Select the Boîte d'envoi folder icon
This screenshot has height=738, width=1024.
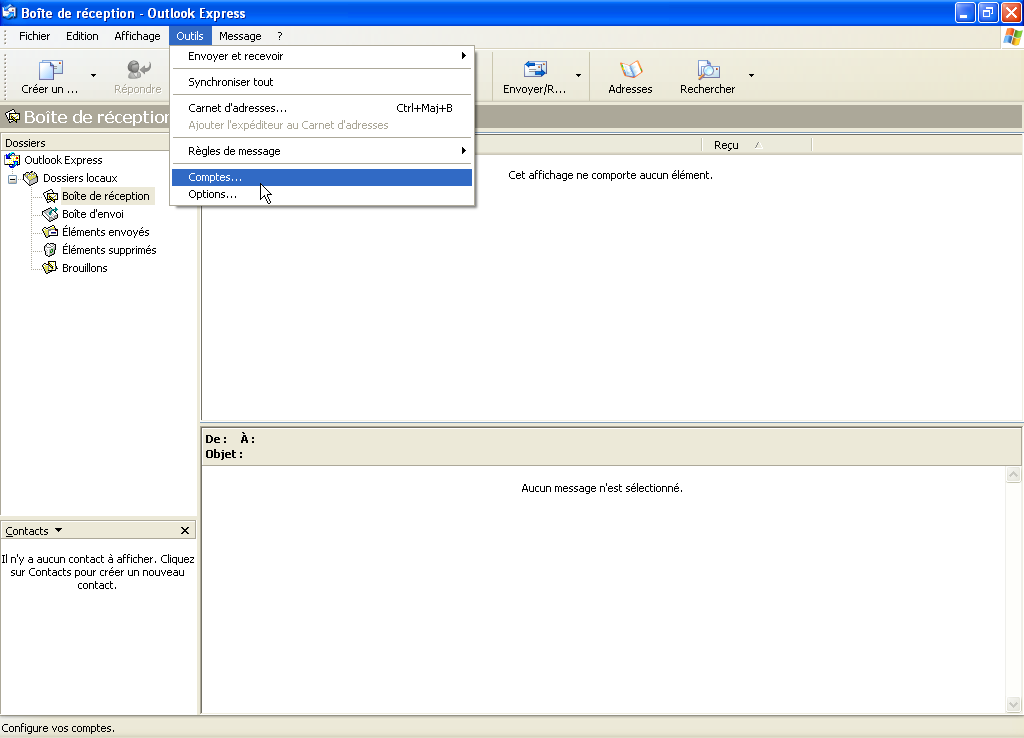(x=50, y=214)
